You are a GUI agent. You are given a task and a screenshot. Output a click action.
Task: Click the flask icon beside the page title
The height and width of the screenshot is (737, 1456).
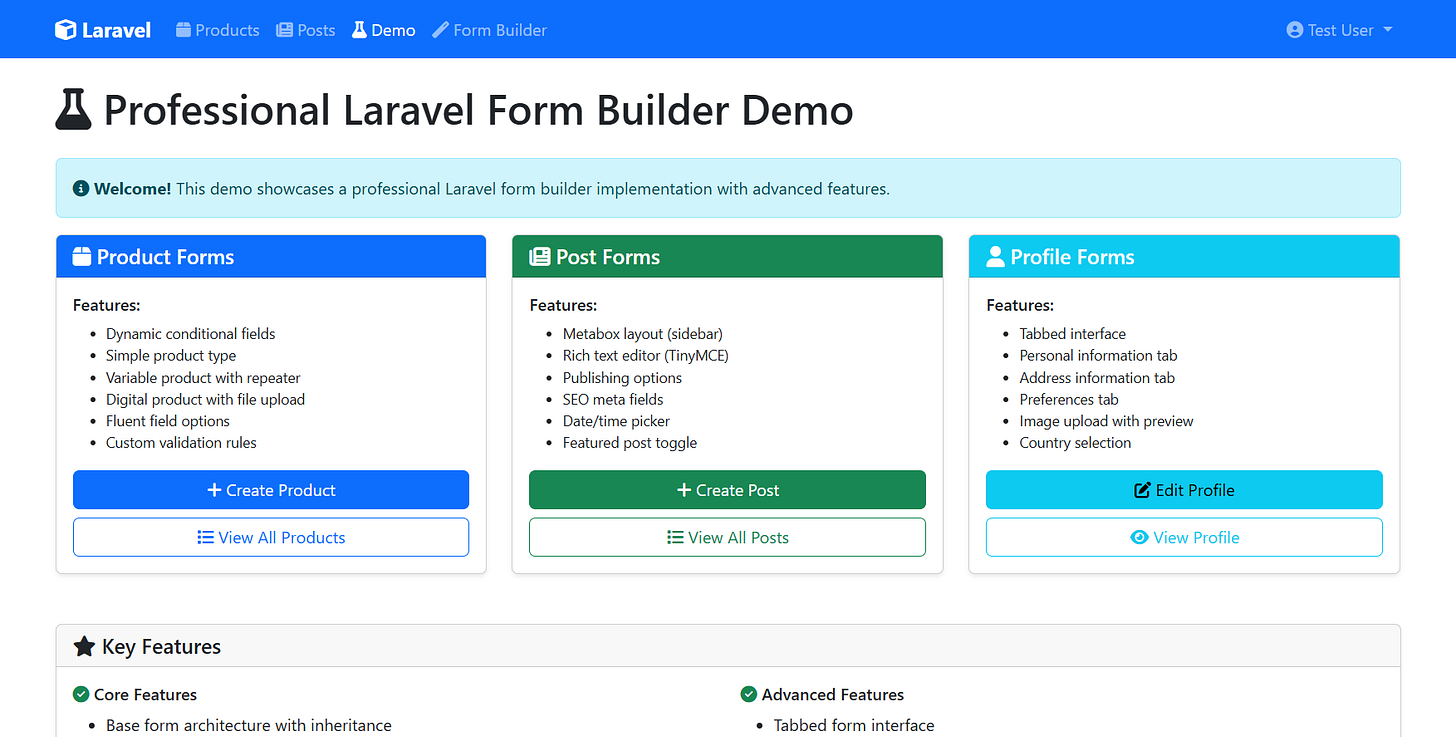tap(74, 110)
